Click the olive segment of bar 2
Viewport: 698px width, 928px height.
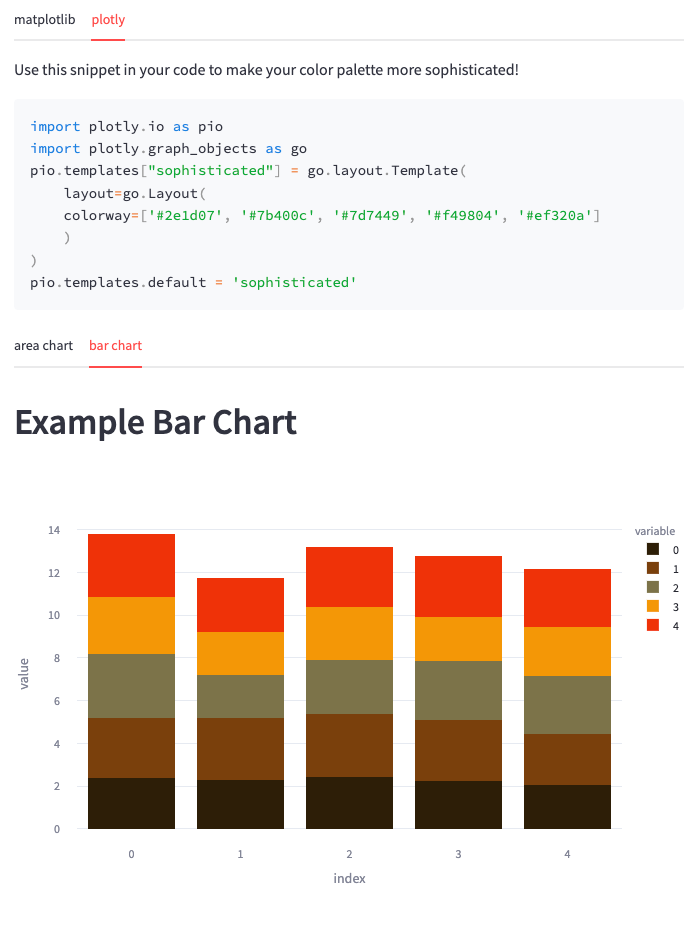pos(349,687)
